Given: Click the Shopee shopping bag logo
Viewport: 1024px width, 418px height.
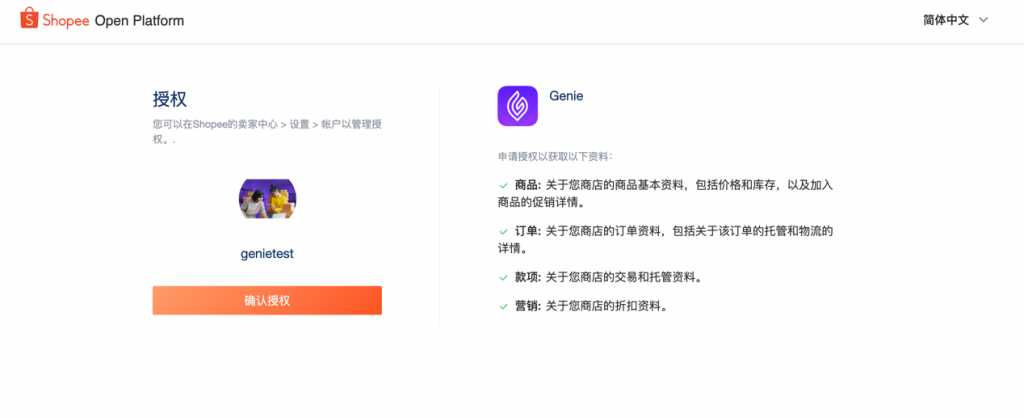Looking at the screenshot, I should pos(29,19).
